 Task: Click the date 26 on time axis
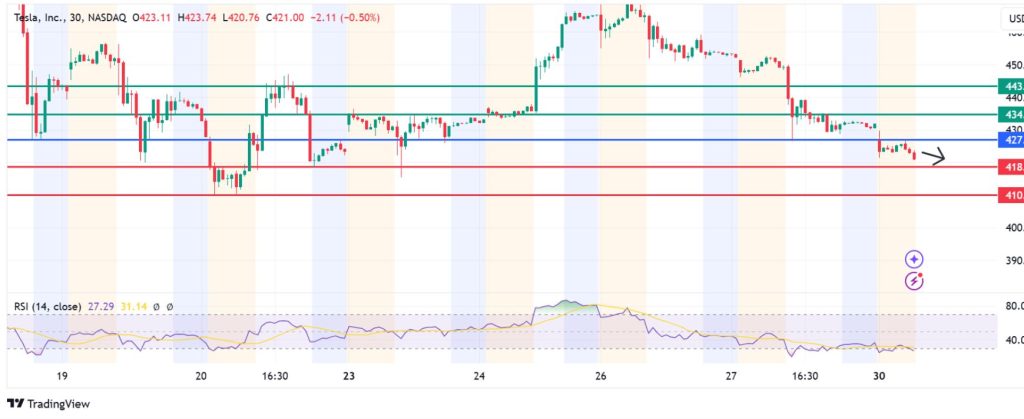600,377
